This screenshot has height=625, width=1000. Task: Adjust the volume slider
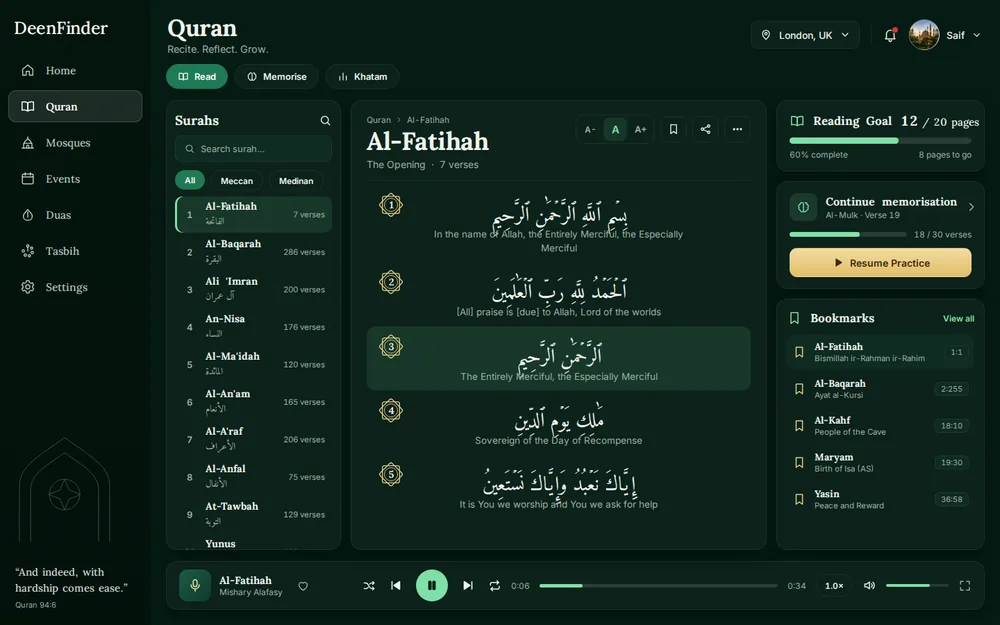coord(916,585)
